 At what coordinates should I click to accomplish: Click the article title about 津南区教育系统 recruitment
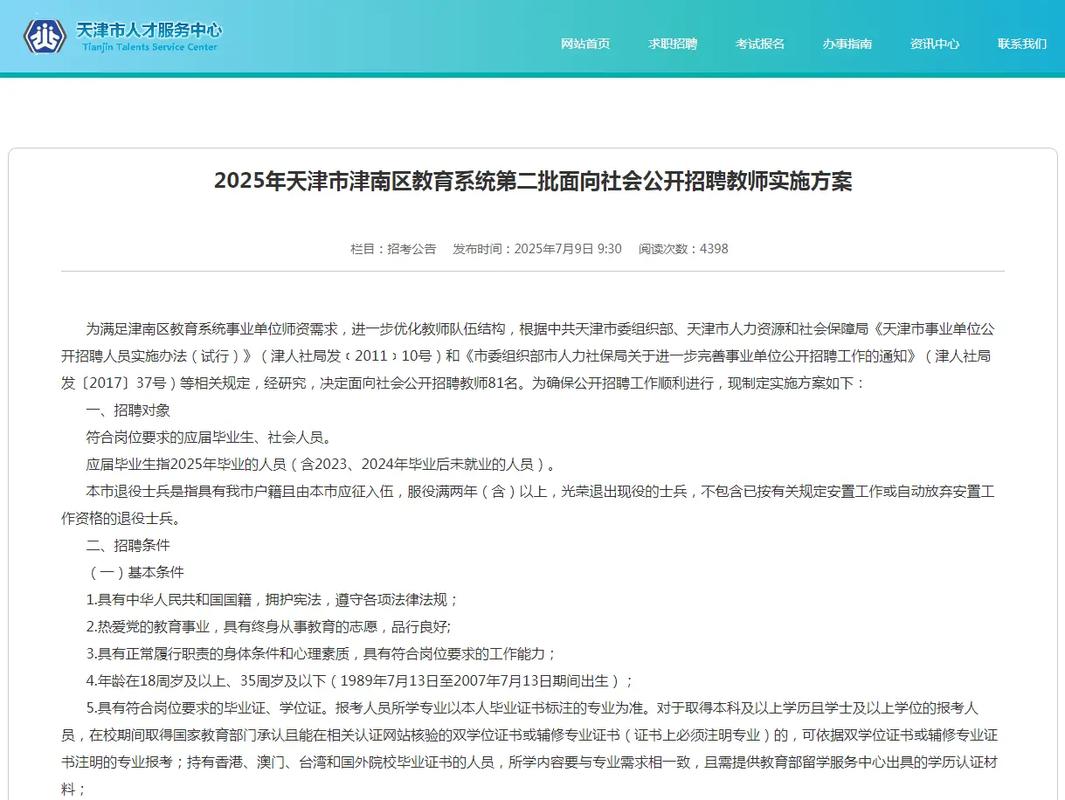532,180
